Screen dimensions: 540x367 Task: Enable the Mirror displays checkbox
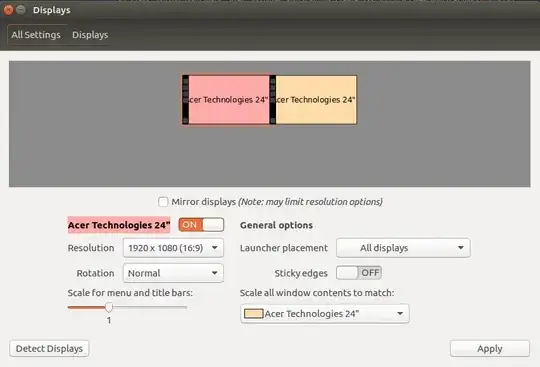coord(163,202)
